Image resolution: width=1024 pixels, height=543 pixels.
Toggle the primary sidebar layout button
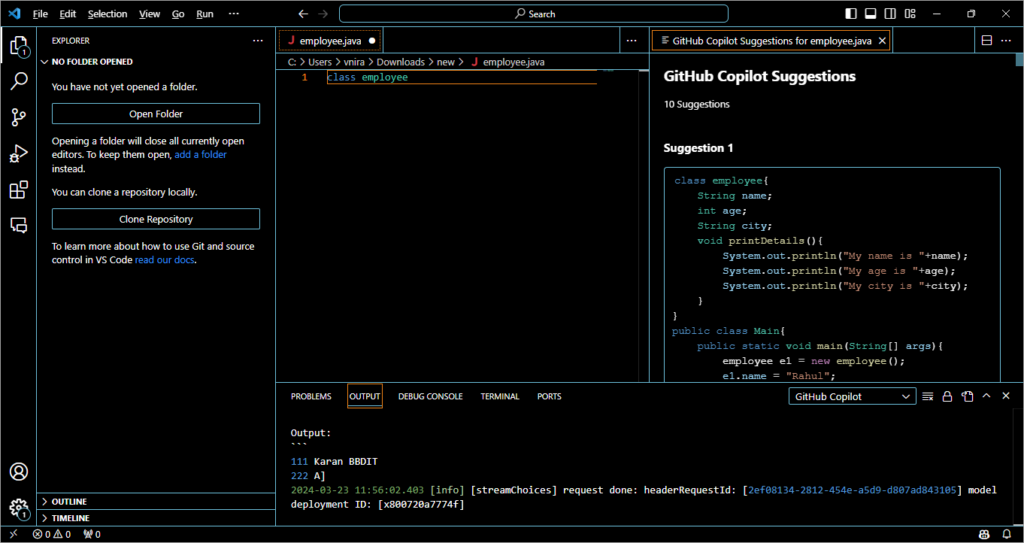pyautogui.click(x=851, y=14)
